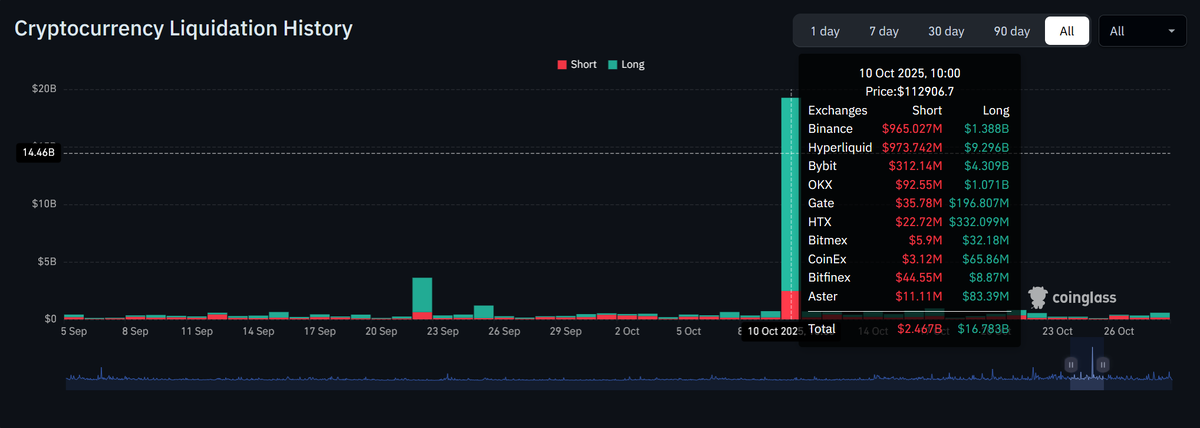
Task: Select the 7 day range tab
Action: (884, 31)
